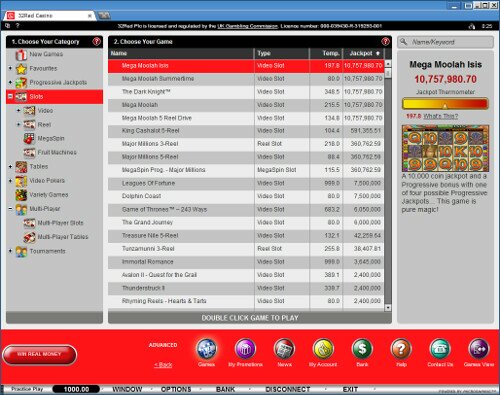Select Variety Games category icon
Screen dimensions: 500x395
(21, 195)
